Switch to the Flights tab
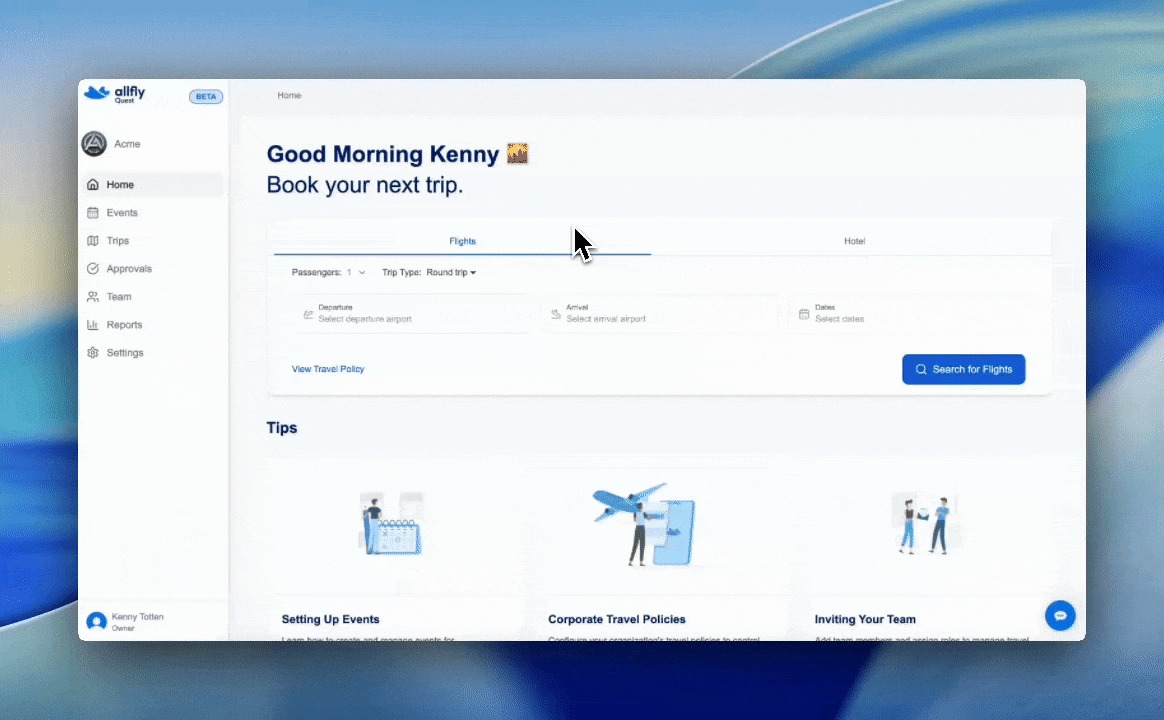Viewport: 1164px width, 720px height. [462, 241]
